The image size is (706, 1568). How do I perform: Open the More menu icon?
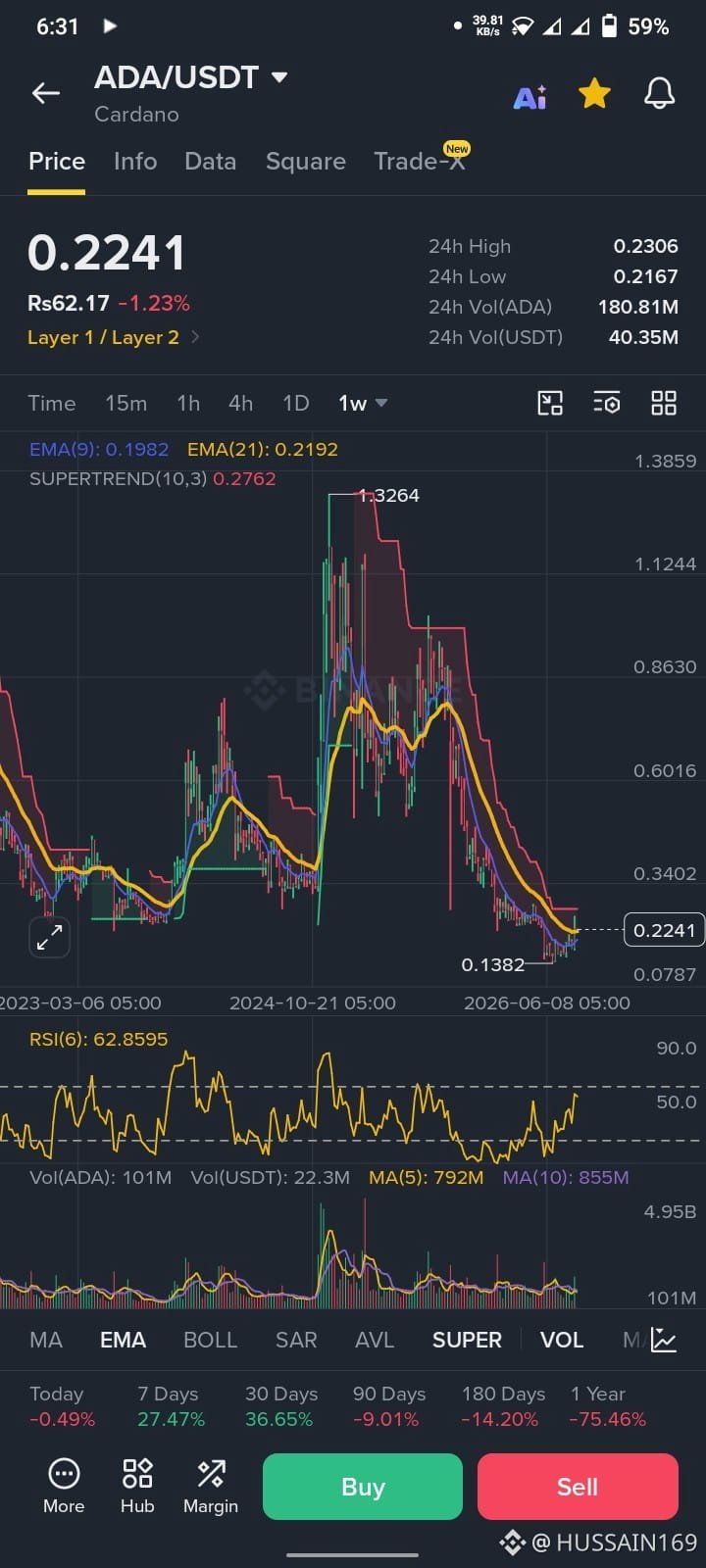click(x=64, y=1486)
